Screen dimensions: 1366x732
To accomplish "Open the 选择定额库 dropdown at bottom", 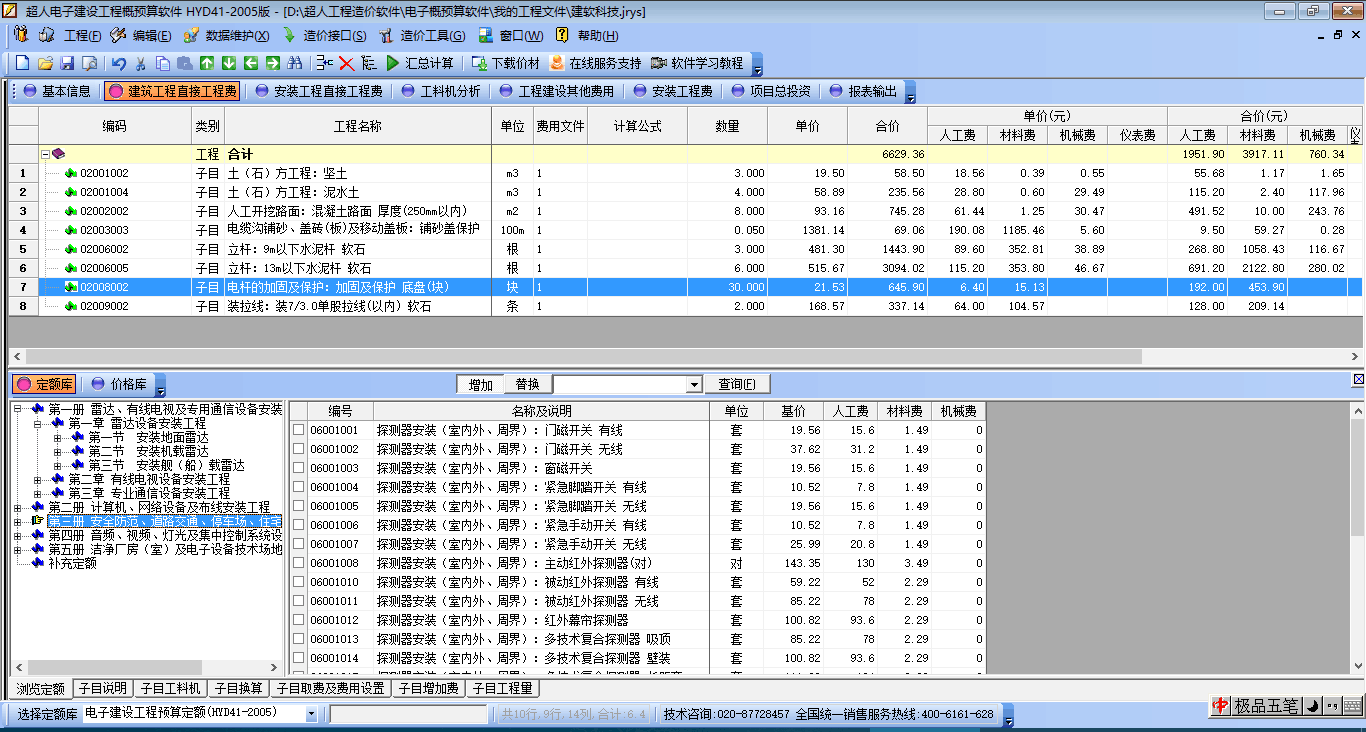I will 310,714.
